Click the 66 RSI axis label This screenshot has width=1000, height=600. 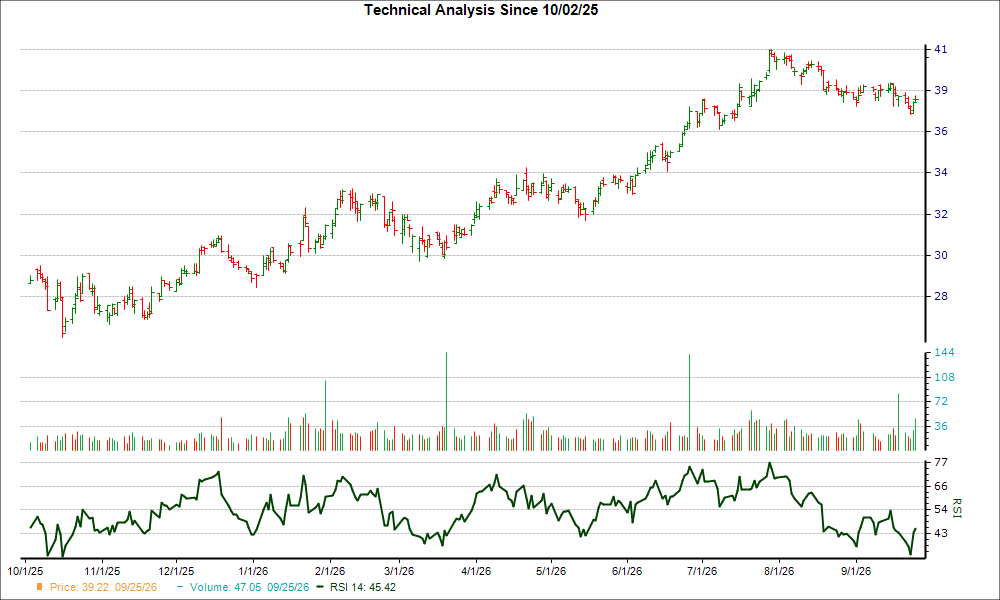[x=941, y=487]
